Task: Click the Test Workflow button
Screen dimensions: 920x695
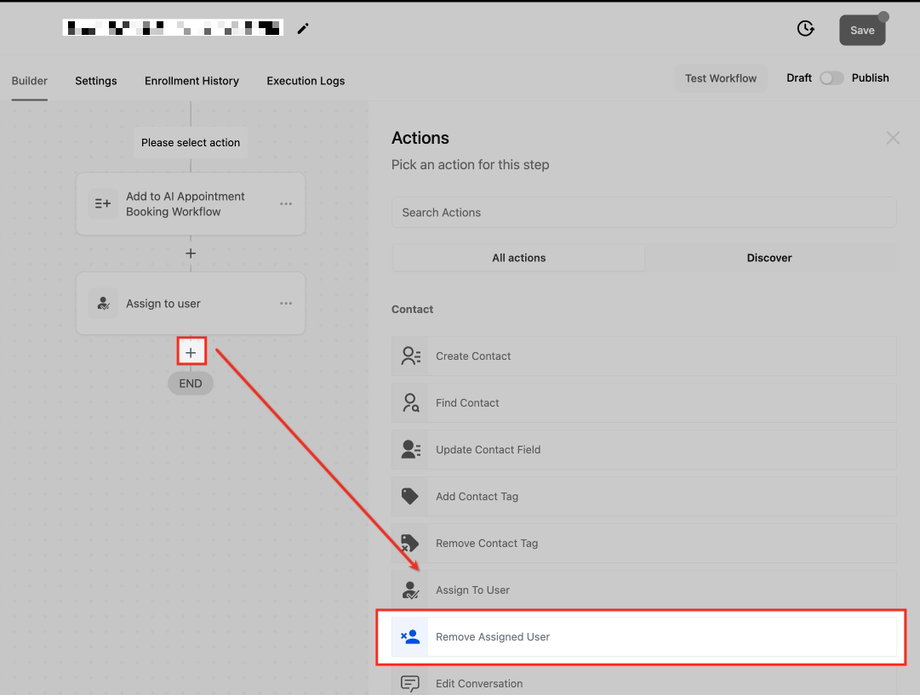Action: (721, 78)
